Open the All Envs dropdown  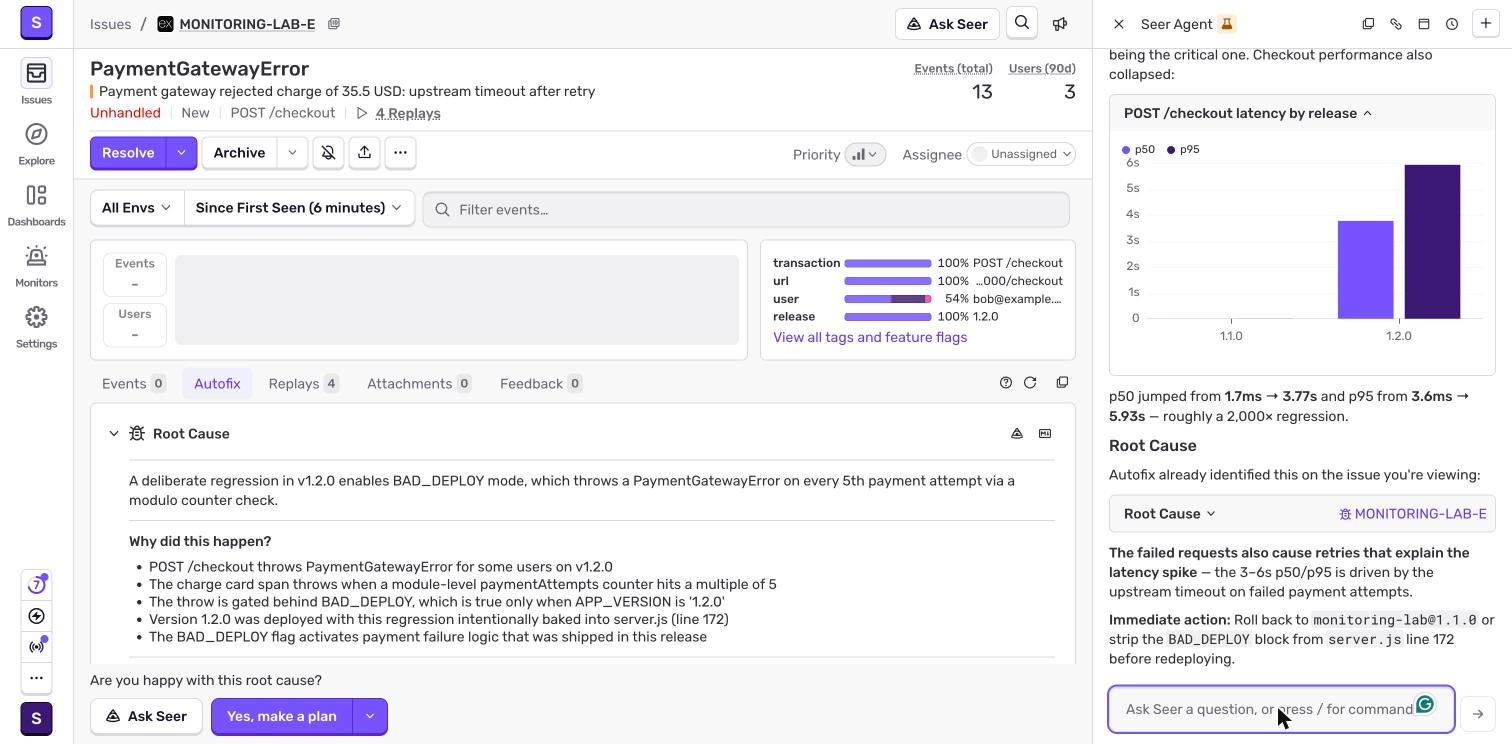[137, 208]
